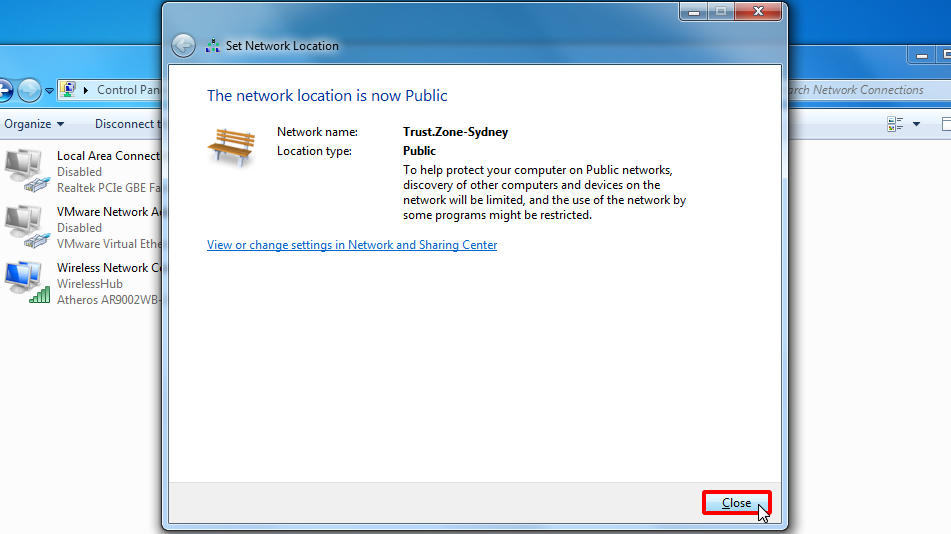
Task: Click the park bench Public network icon
Action: [x=230, y=146]
